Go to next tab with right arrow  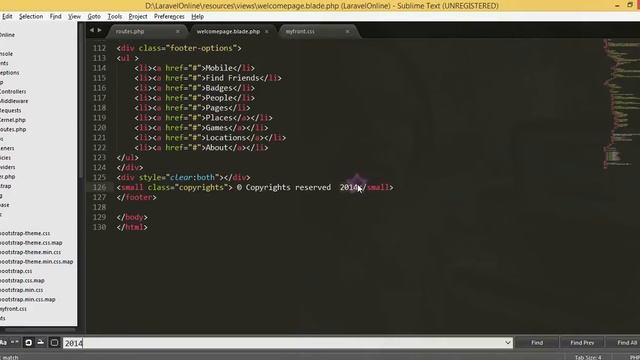tap(99, 30)
